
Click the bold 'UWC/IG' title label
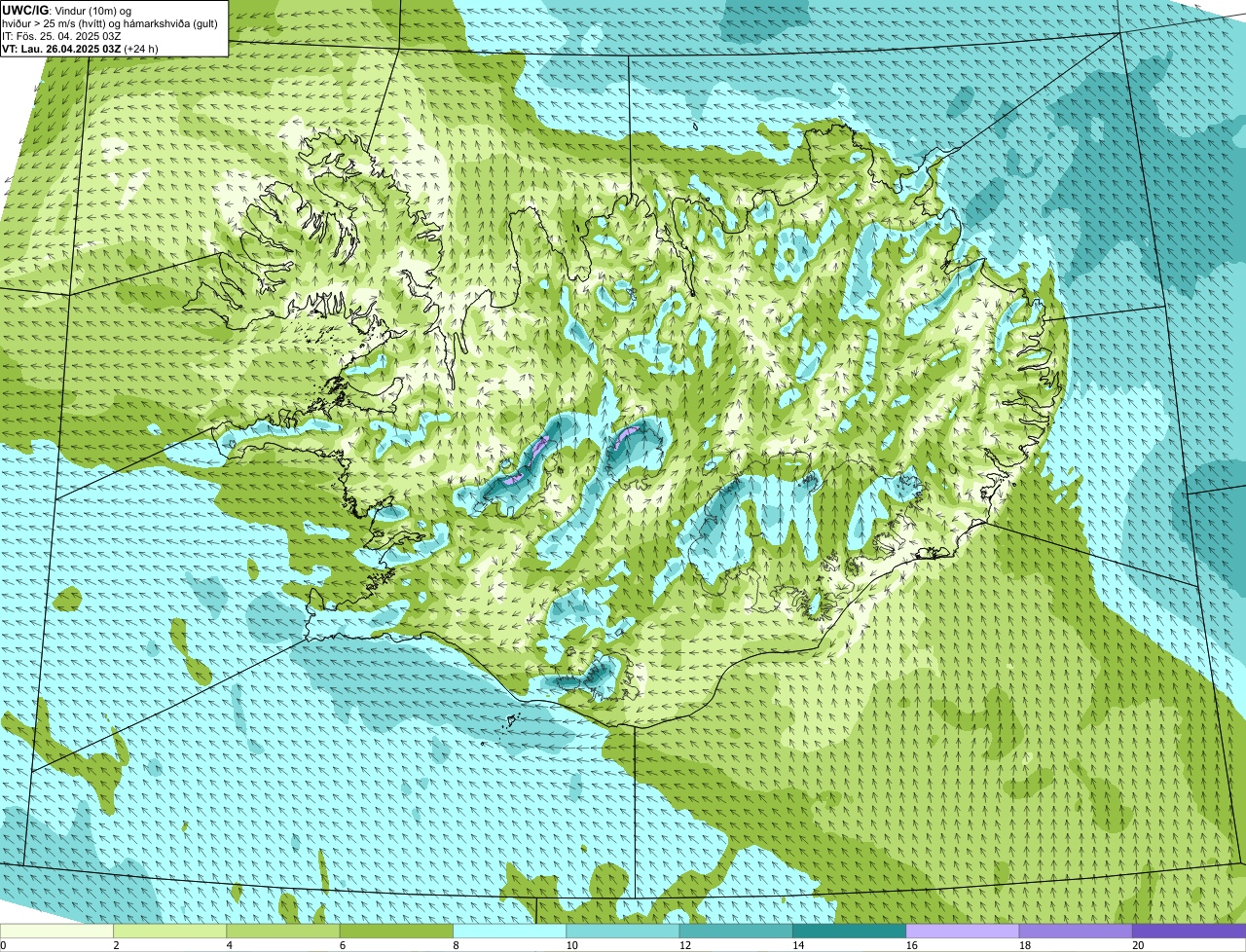[x=24, y=10]
